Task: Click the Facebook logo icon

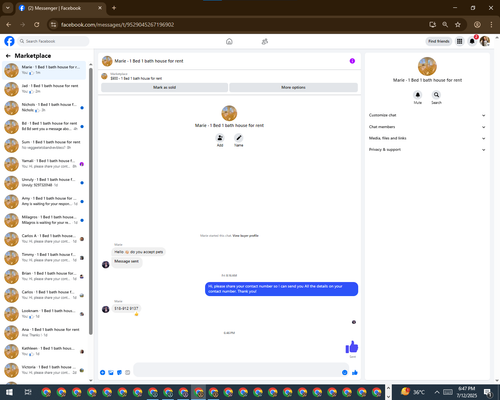Action: click(9, 41)
